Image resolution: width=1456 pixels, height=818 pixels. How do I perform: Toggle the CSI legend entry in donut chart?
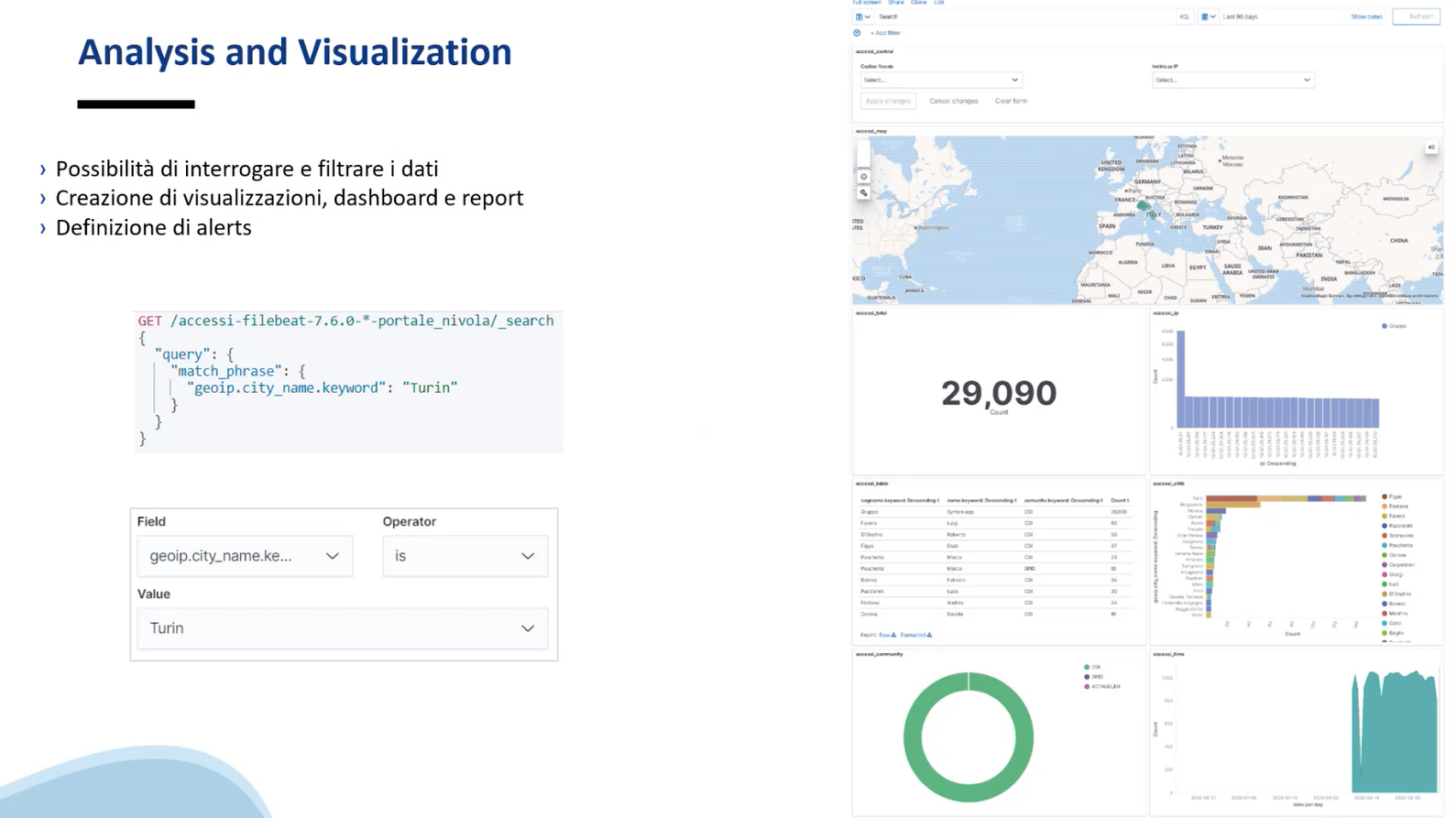(1091, 667)
